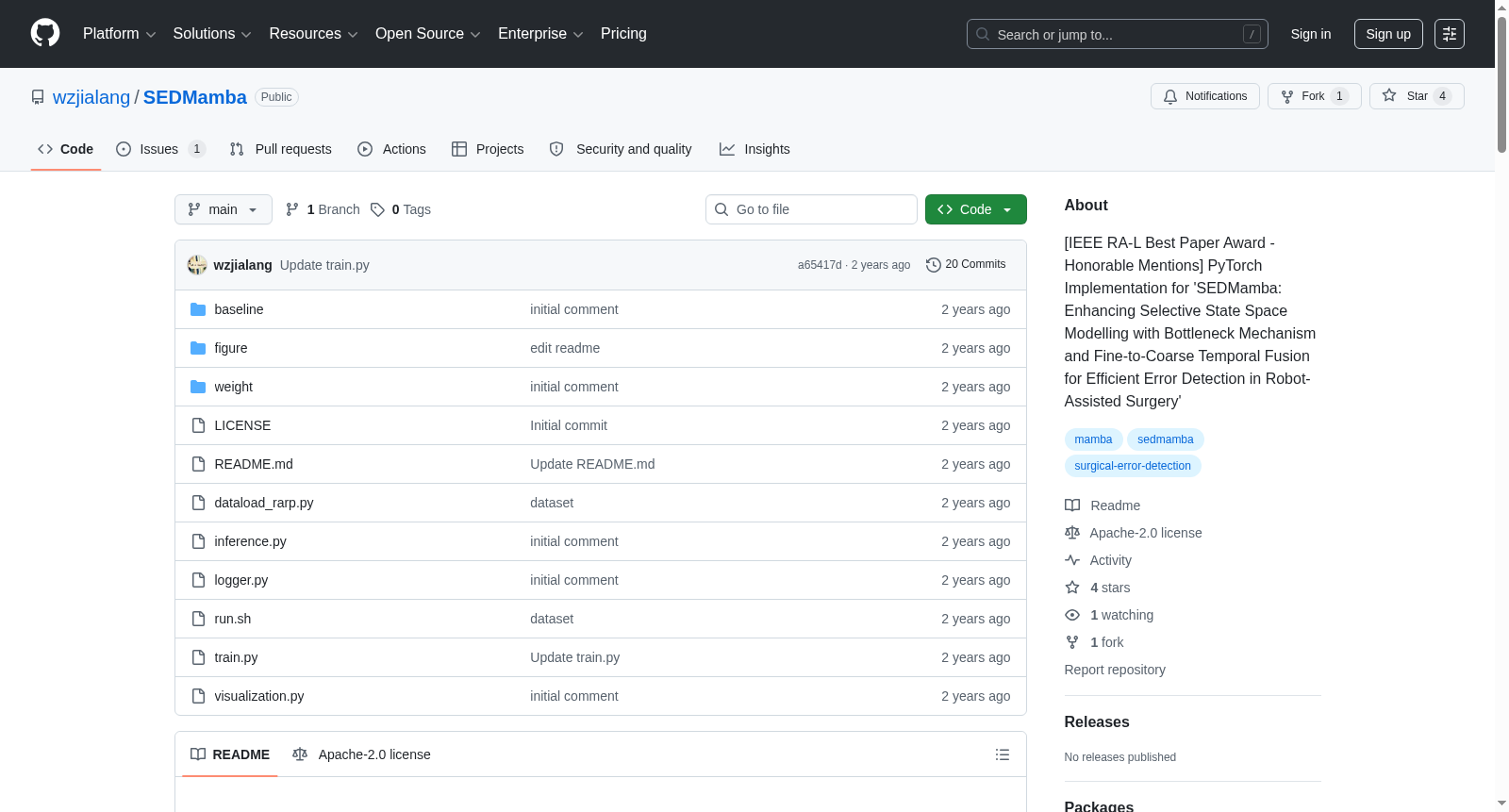
Task: Focus the 'Search or jump to' field
Action: click(1118, 34)
